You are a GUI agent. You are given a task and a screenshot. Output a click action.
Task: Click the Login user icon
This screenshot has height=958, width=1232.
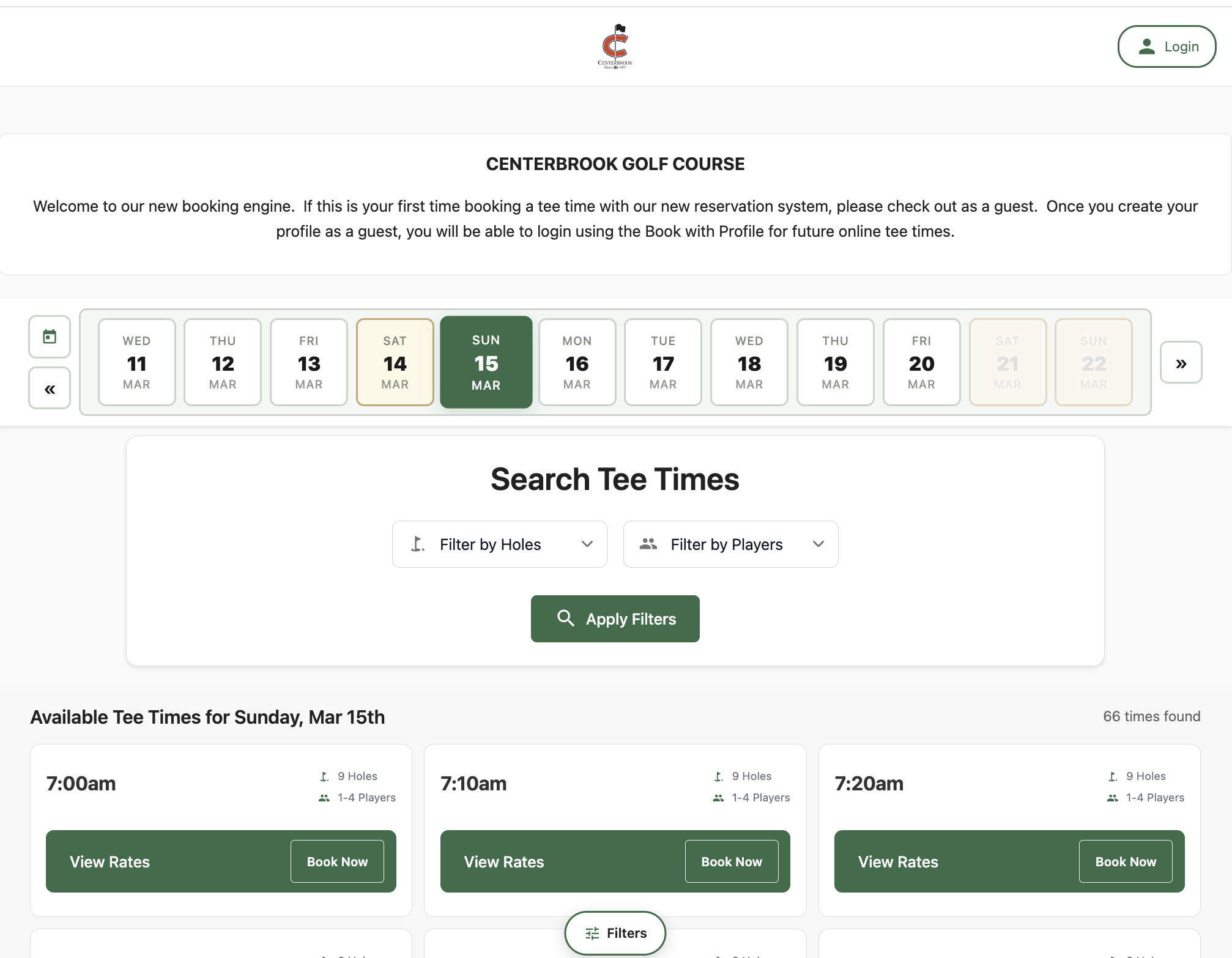tap(1146, 46)
